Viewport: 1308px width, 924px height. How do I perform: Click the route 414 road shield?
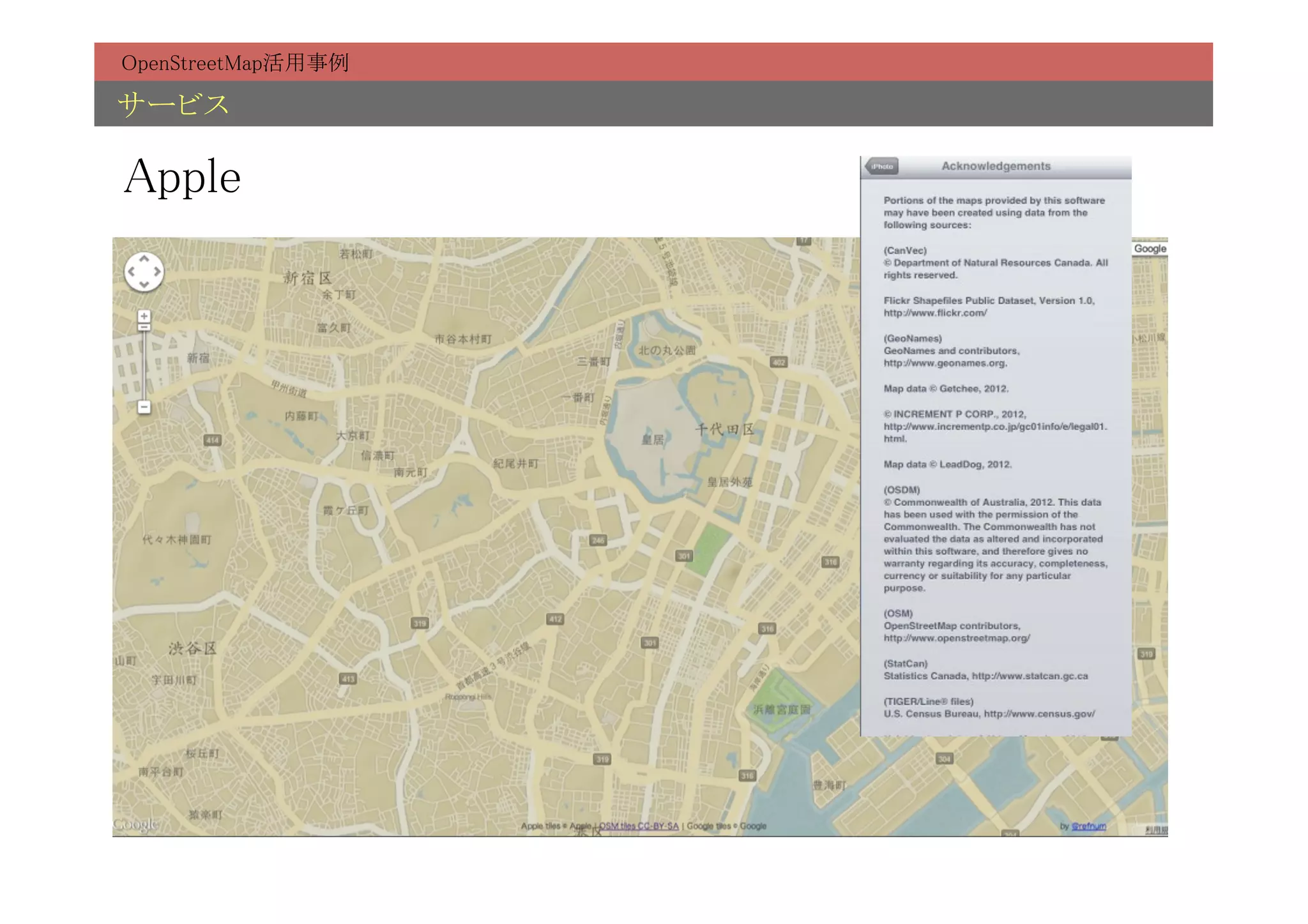(x=213, y=440)
